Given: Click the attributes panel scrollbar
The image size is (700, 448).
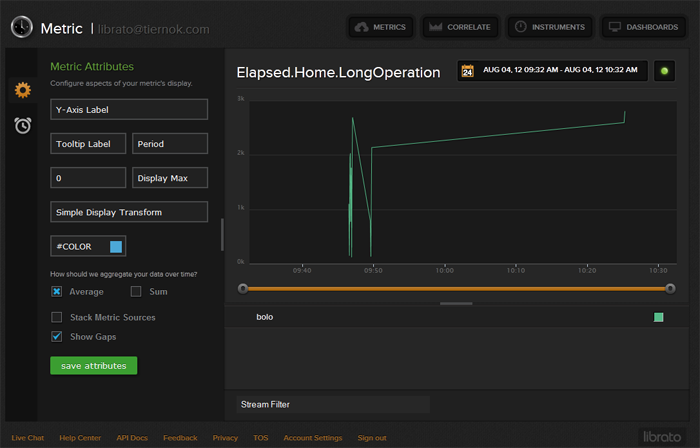Looking at the screenshot, I should pyautogui.click(x=222, y=235).
